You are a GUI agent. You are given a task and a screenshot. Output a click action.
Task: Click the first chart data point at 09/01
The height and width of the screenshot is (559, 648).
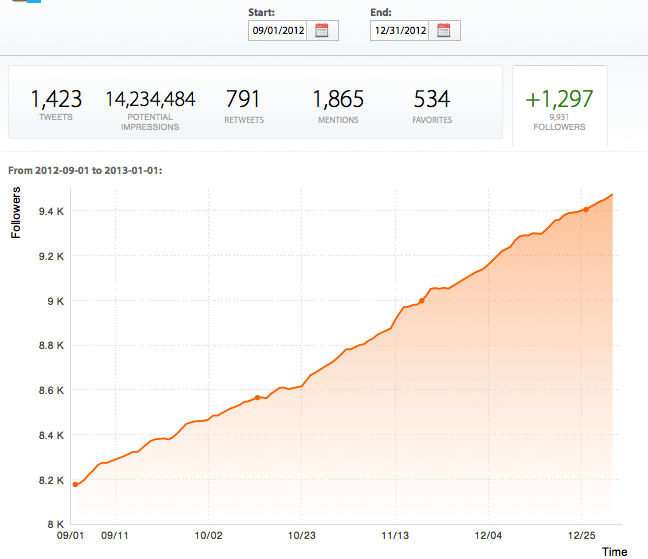[x=75, y=484]
